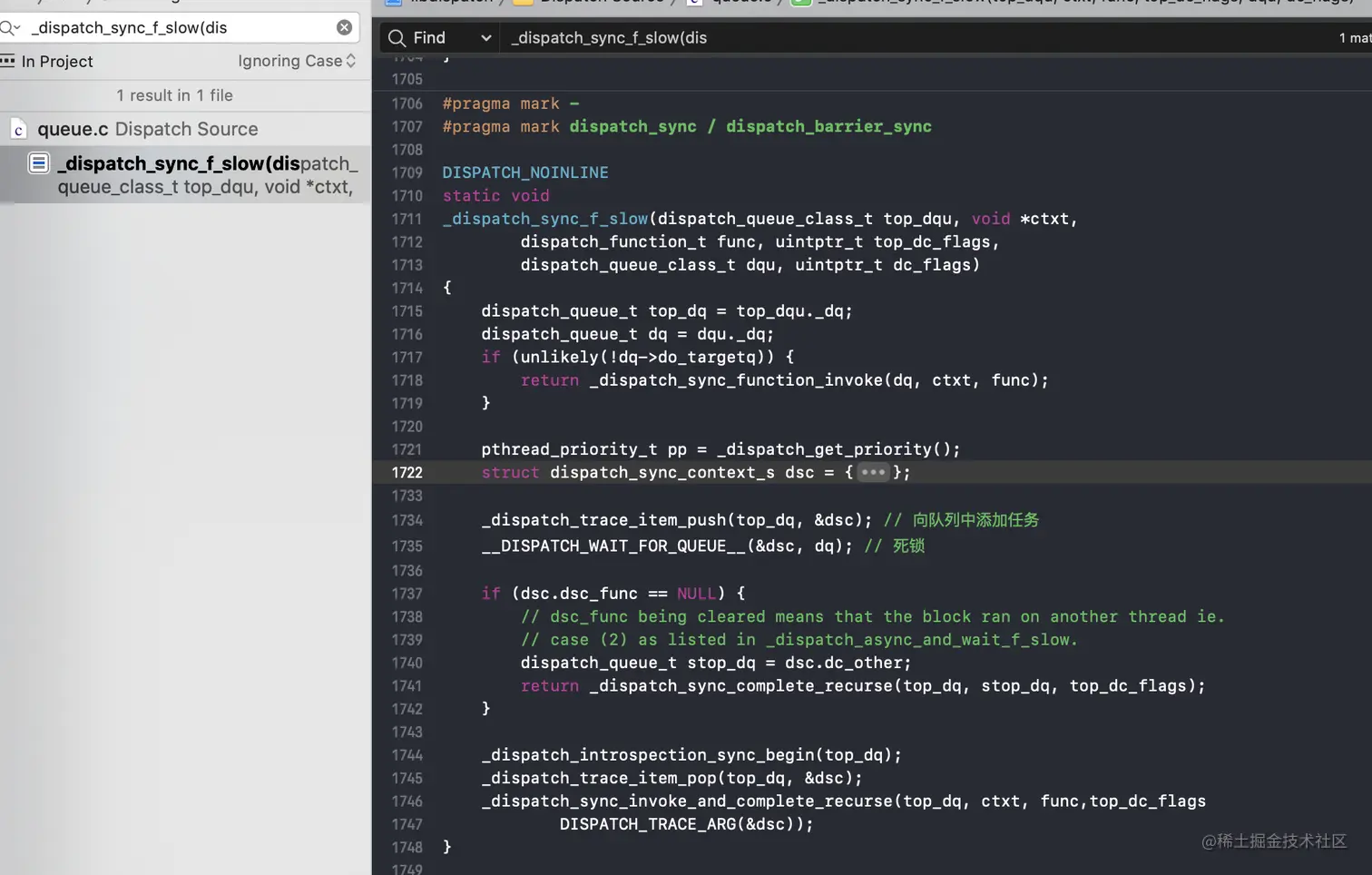Click _dispatch_introspection_sync_begin on line 1744

coord(648,755)
